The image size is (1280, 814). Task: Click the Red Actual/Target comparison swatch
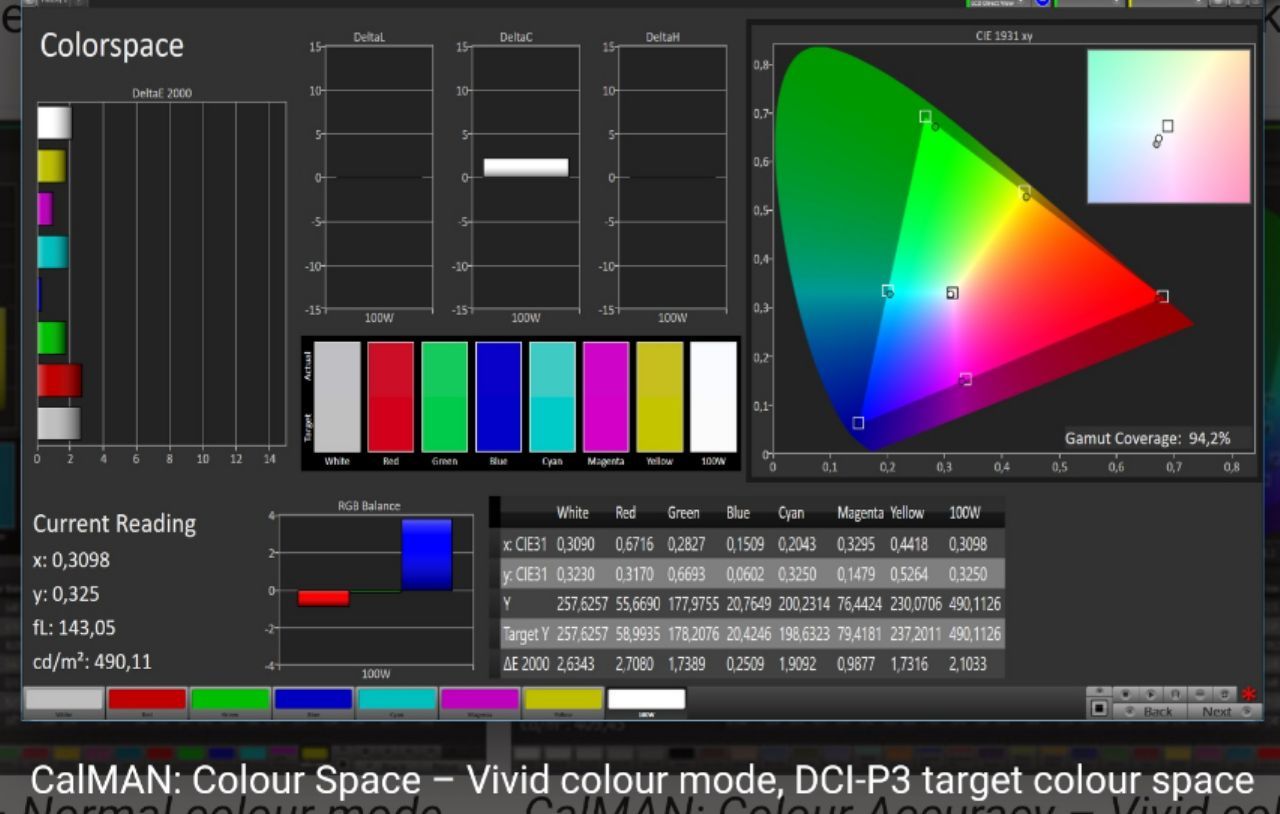pos(390,397)
